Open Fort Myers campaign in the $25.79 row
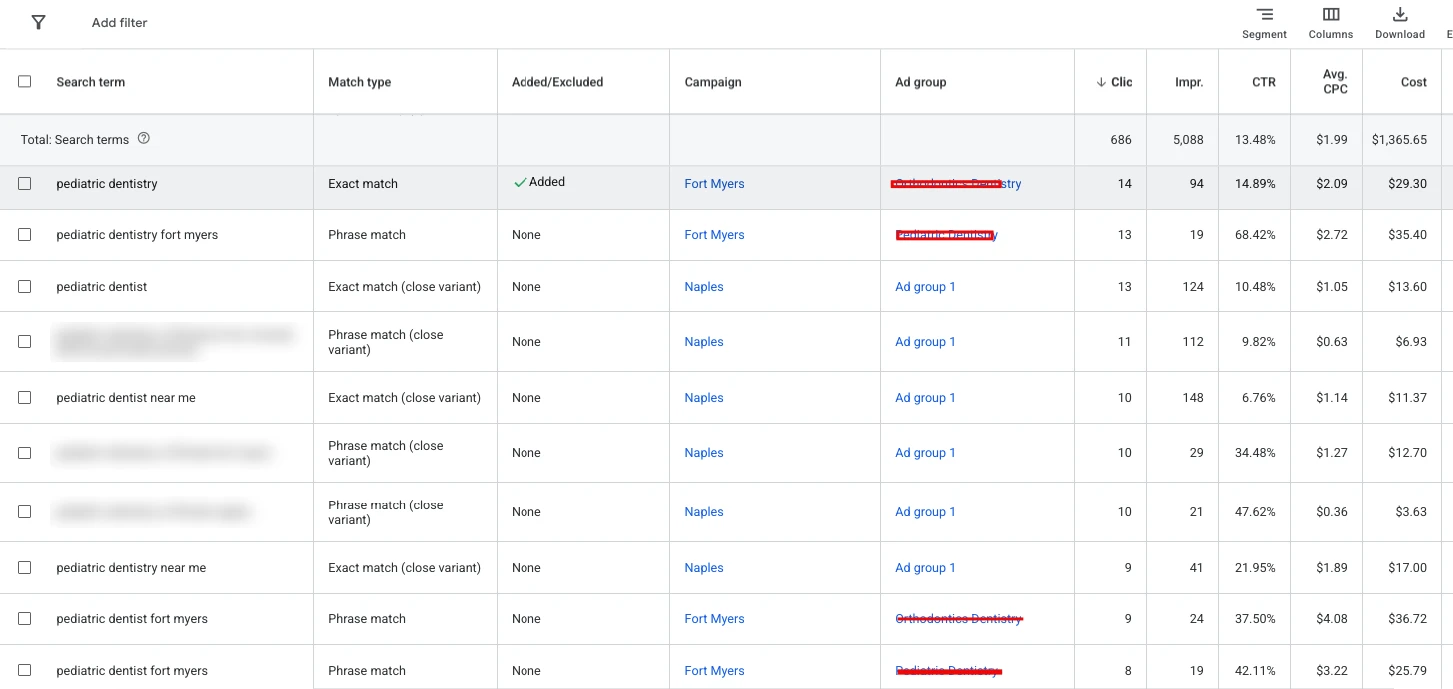1453x689 pixels. (714, 671)
